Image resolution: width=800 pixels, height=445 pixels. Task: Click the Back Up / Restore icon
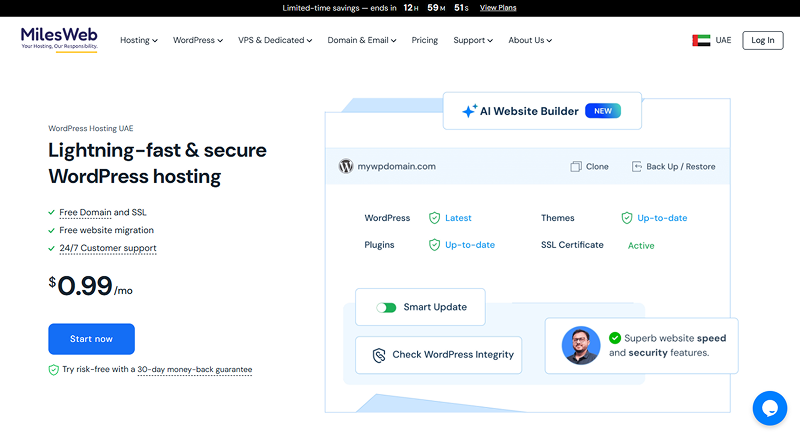(636, 166)
